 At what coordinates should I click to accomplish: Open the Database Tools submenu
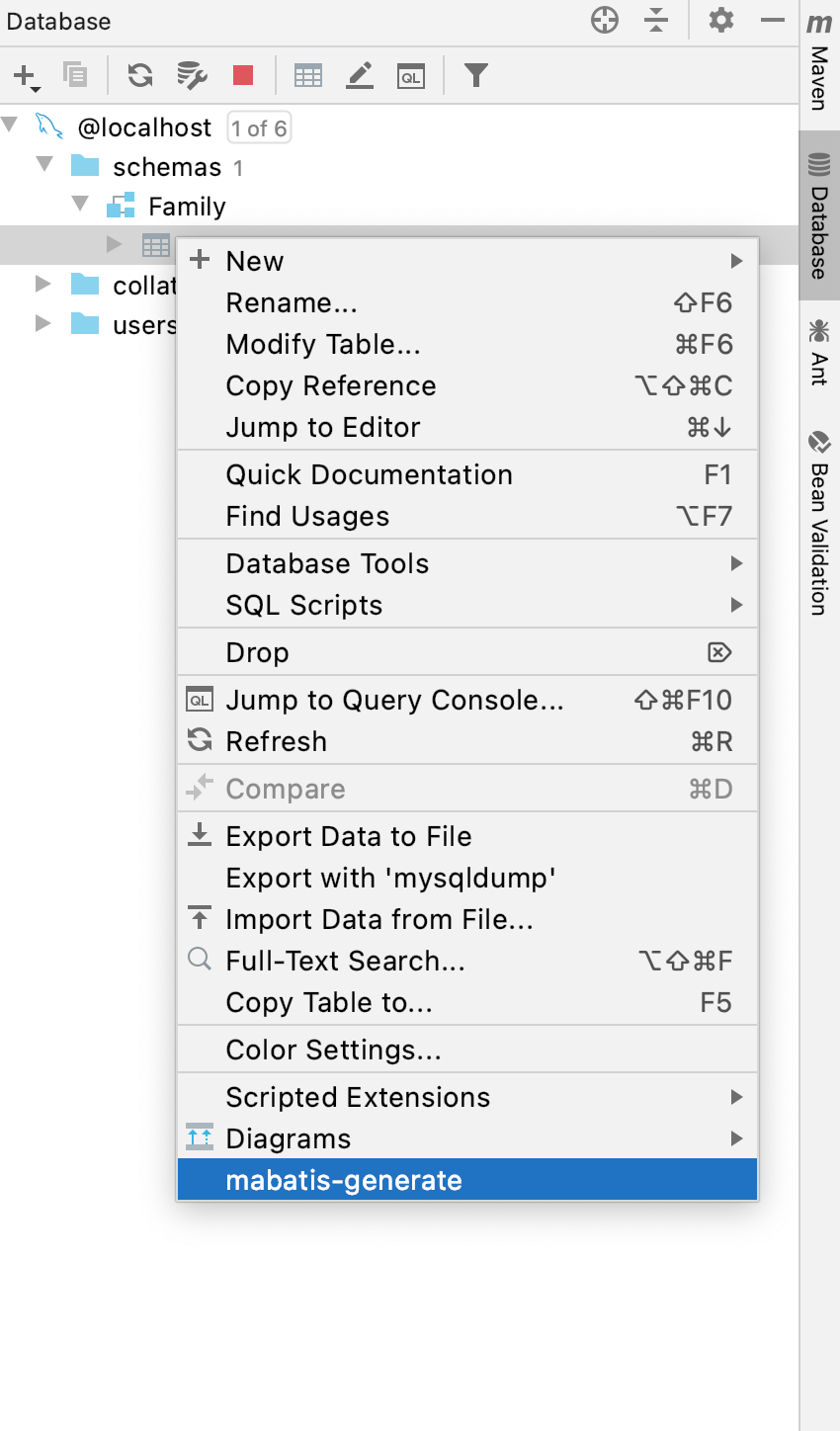[x=327, y=563]
